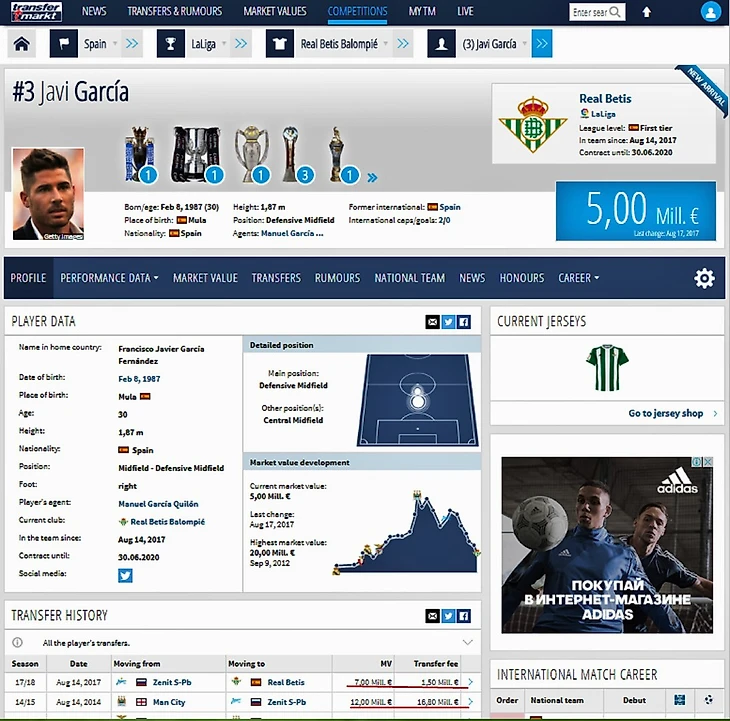
Task: Open the Real Betis Balompié breadcrumb dropdown
Action: 385,44
